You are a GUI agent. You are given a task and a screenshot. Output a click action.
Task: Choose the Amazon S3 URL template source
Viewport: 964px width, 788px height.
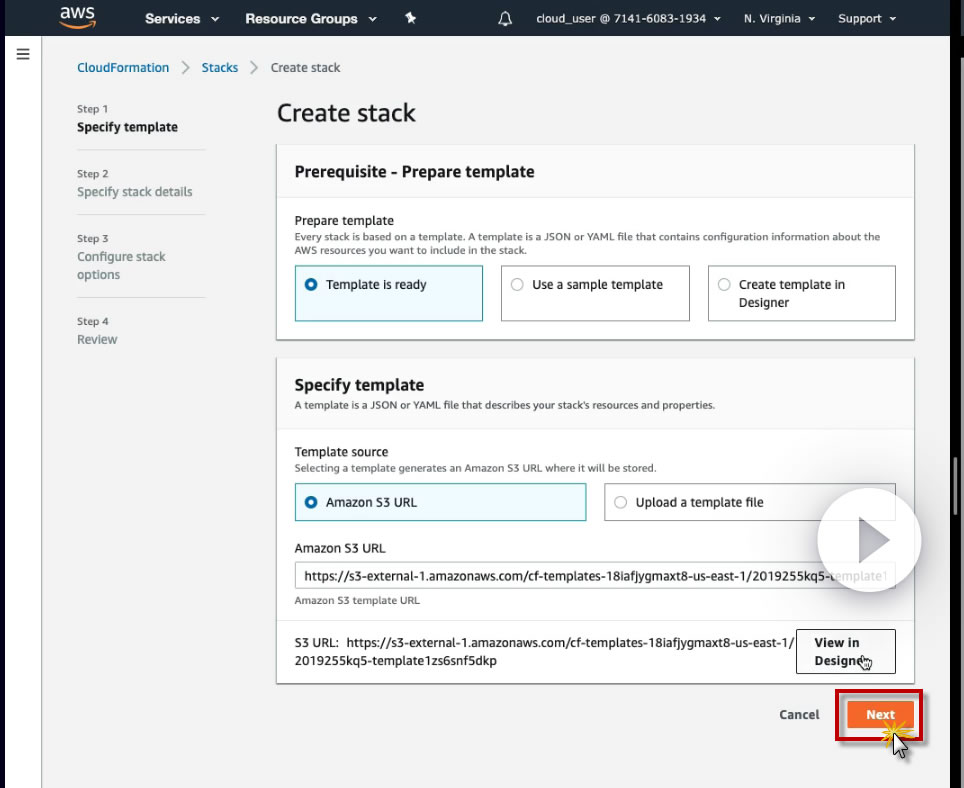coord(440,502)
